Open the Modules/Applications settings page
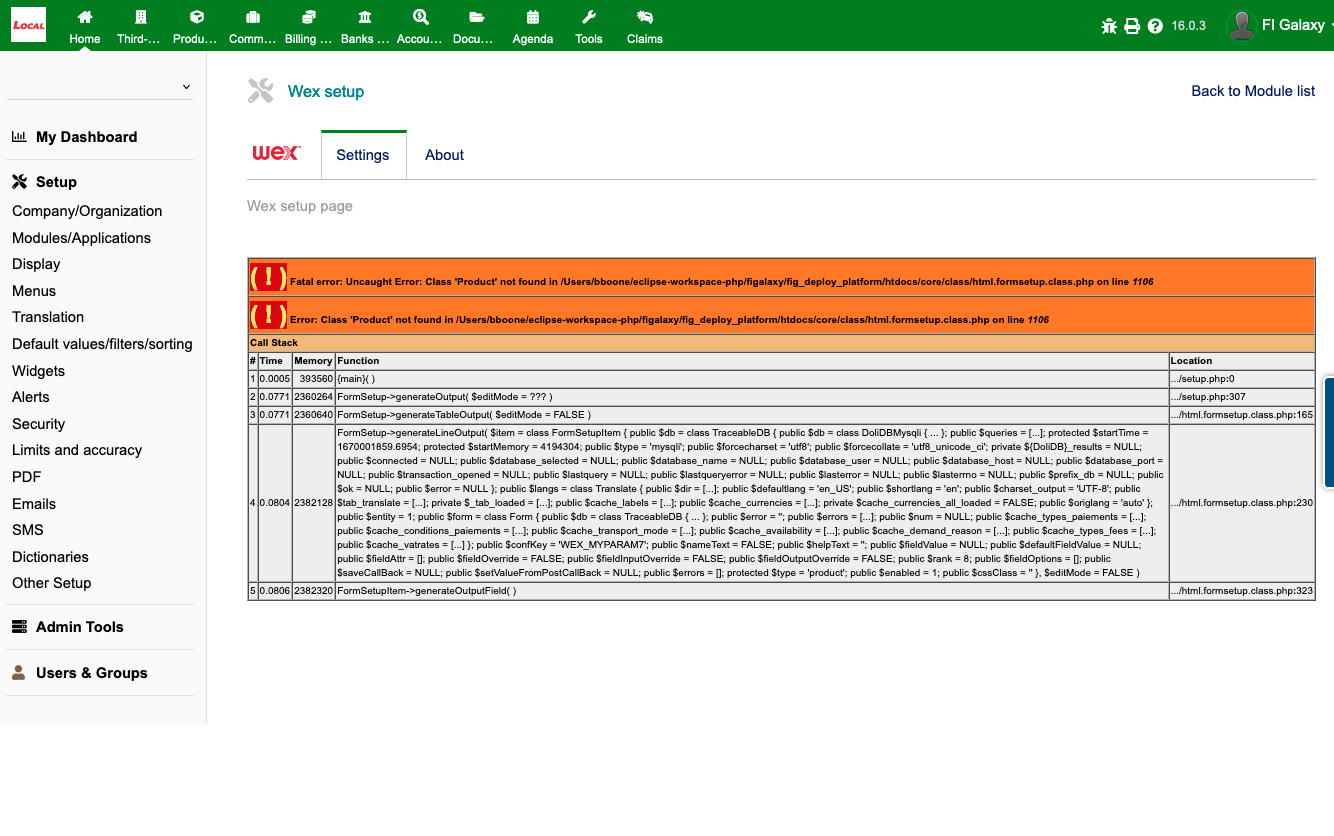 (x=81, y=238)
